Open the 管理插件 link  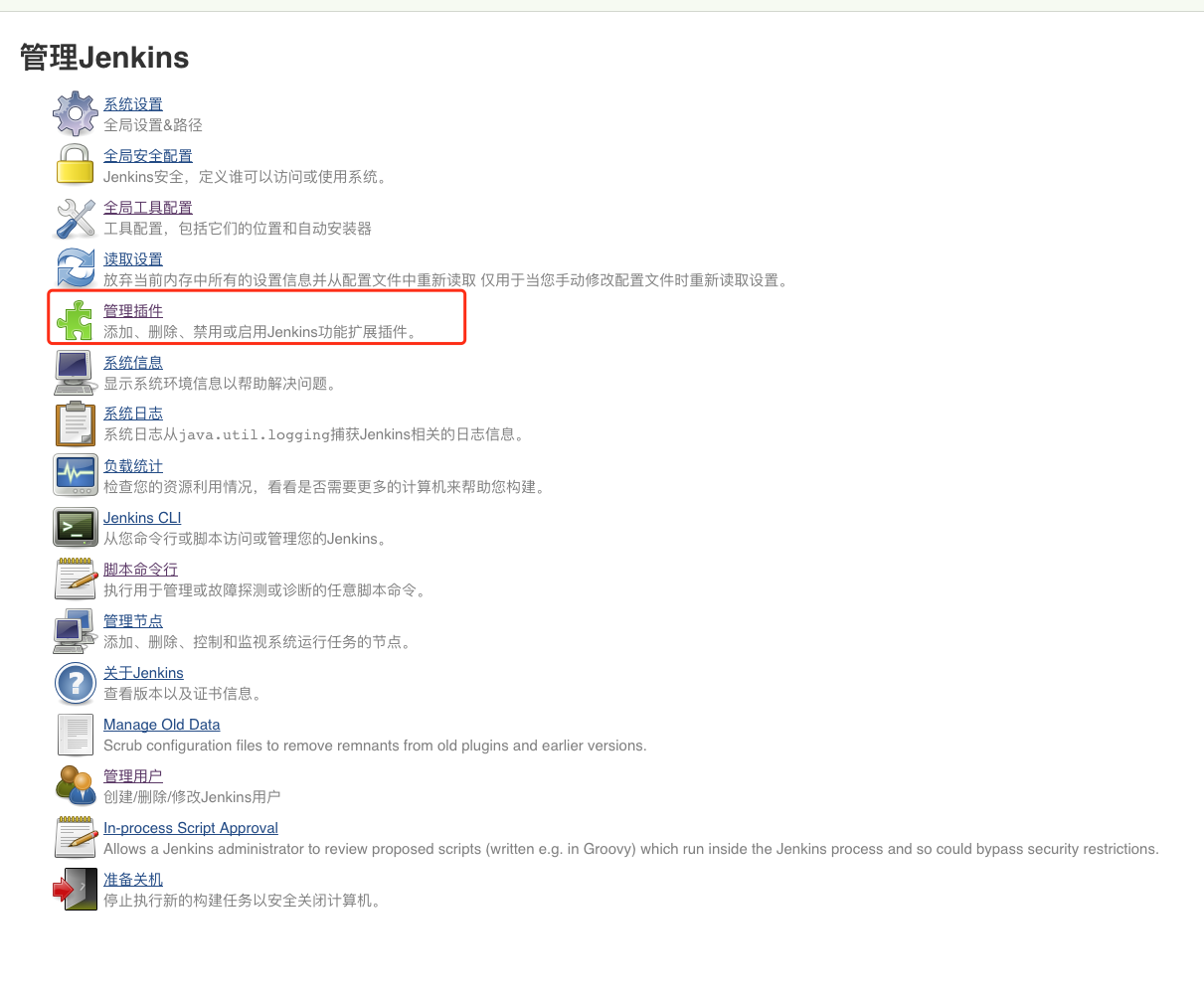[133, 311]
